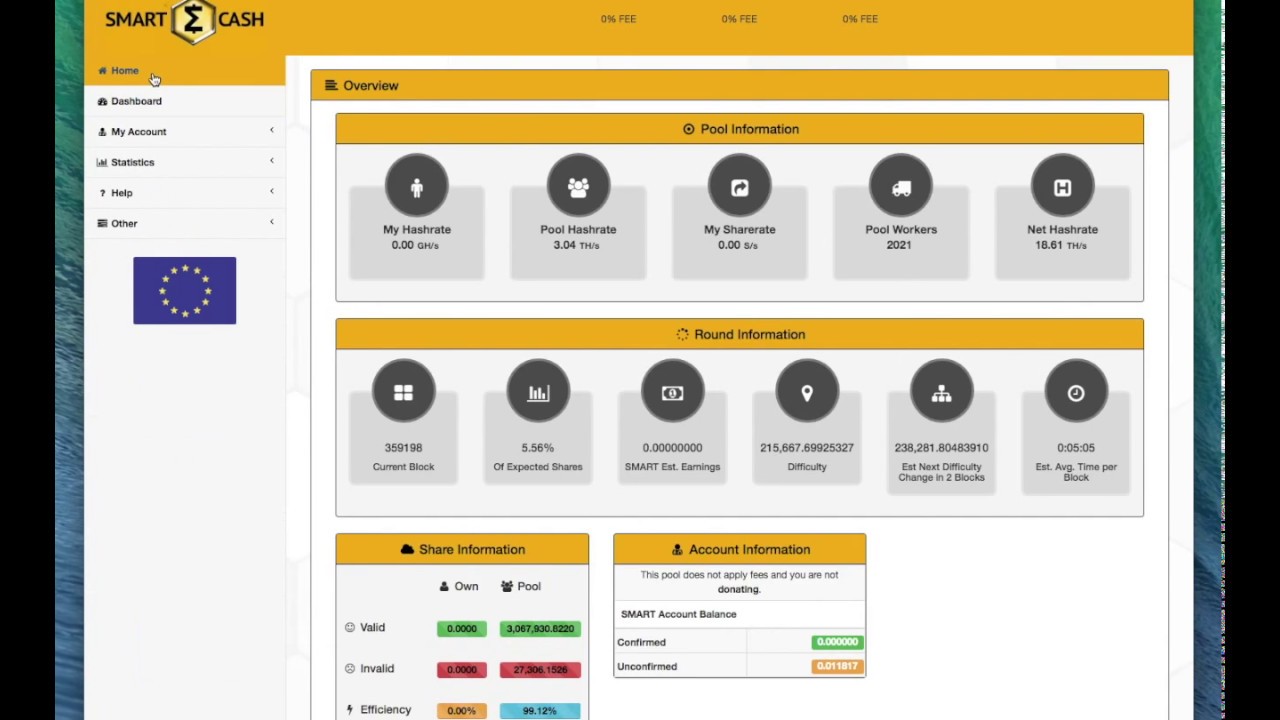Click the Account Information user icon
This screenshot has width=1280, height=720.
pos(677,550)
